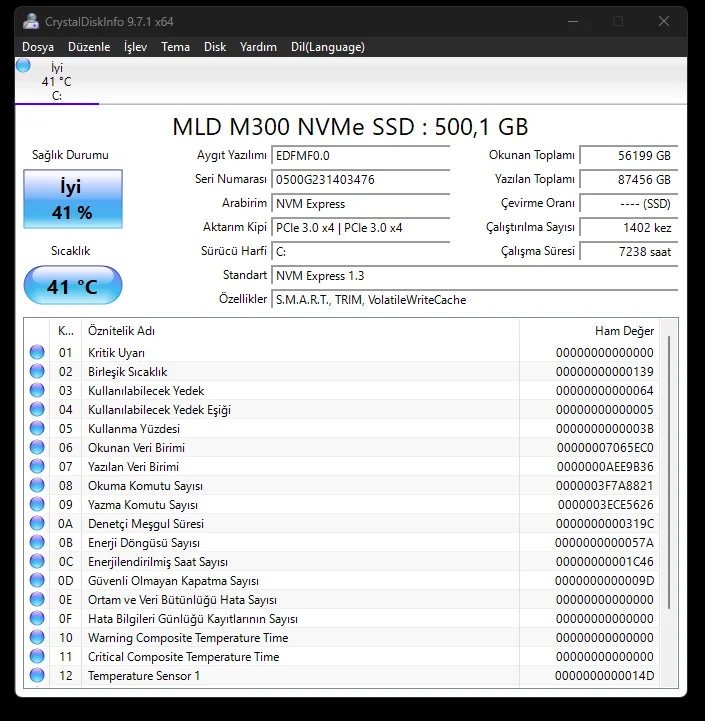Screen dimensions: 705x721
Task: Click status orb of Yazılan Veri Birimi row
Action: [x=37, y=466]
